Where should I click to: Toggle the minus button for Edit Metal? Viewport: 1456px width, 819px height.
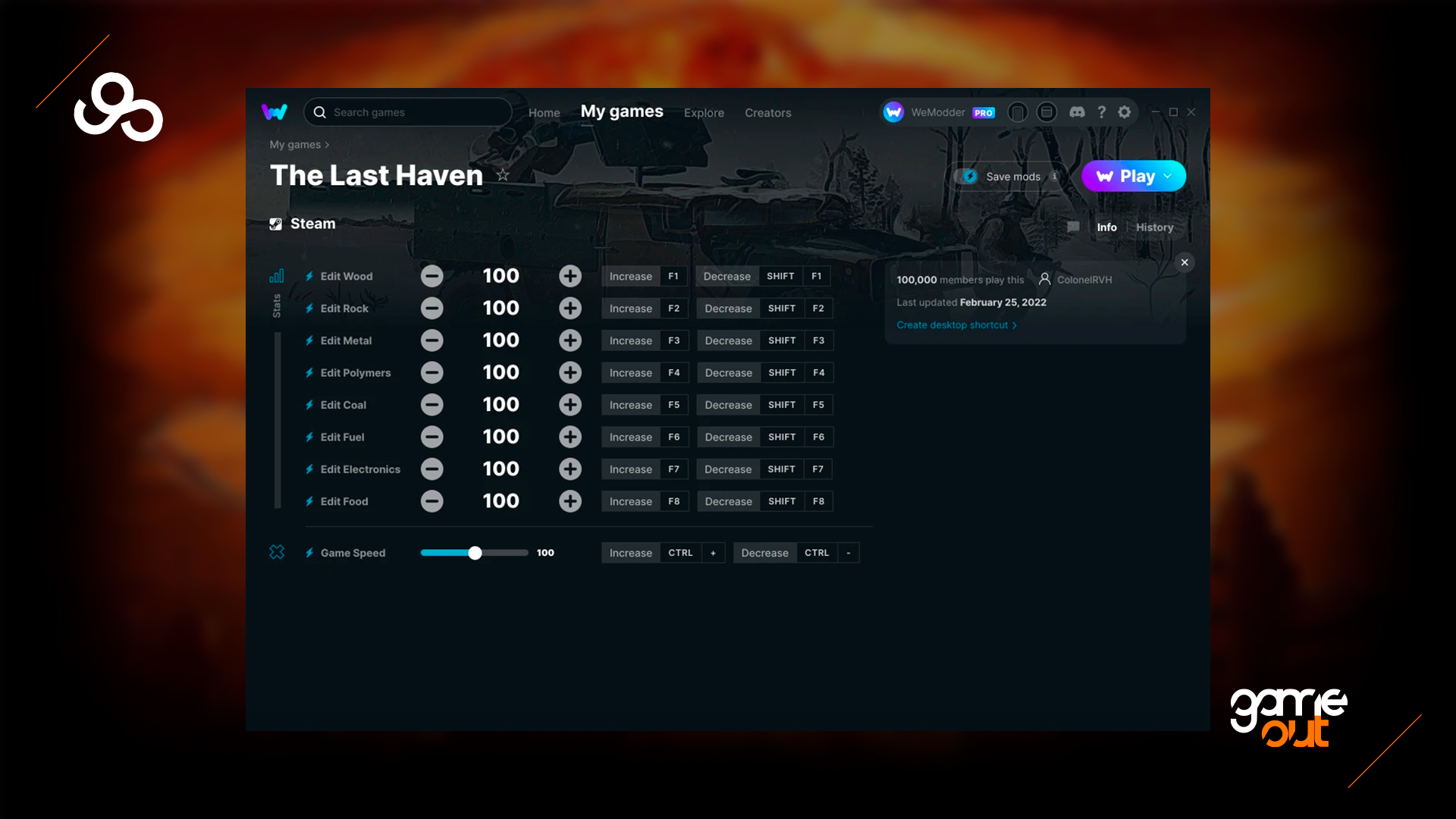[431, 340]
